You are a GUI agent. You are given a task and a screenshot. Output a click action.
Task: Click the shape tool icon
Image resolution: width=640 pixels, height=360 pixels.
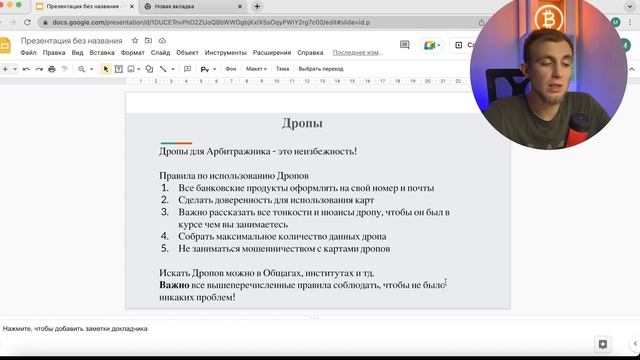coord(149,69)
